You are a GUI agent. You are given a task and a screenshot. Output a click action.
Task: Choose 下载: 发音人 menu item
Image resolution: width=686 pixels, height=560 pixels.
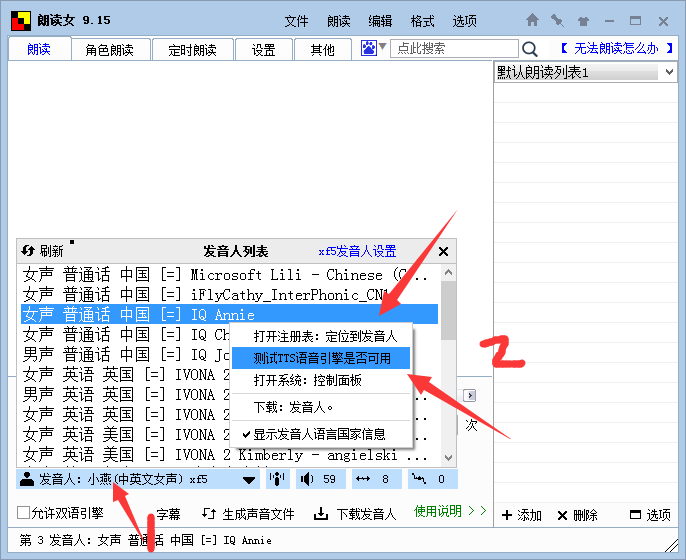click(x=321, y=407)
